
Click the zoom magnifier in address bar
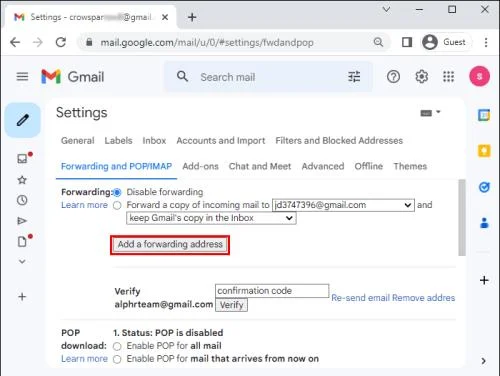point(378,42)
